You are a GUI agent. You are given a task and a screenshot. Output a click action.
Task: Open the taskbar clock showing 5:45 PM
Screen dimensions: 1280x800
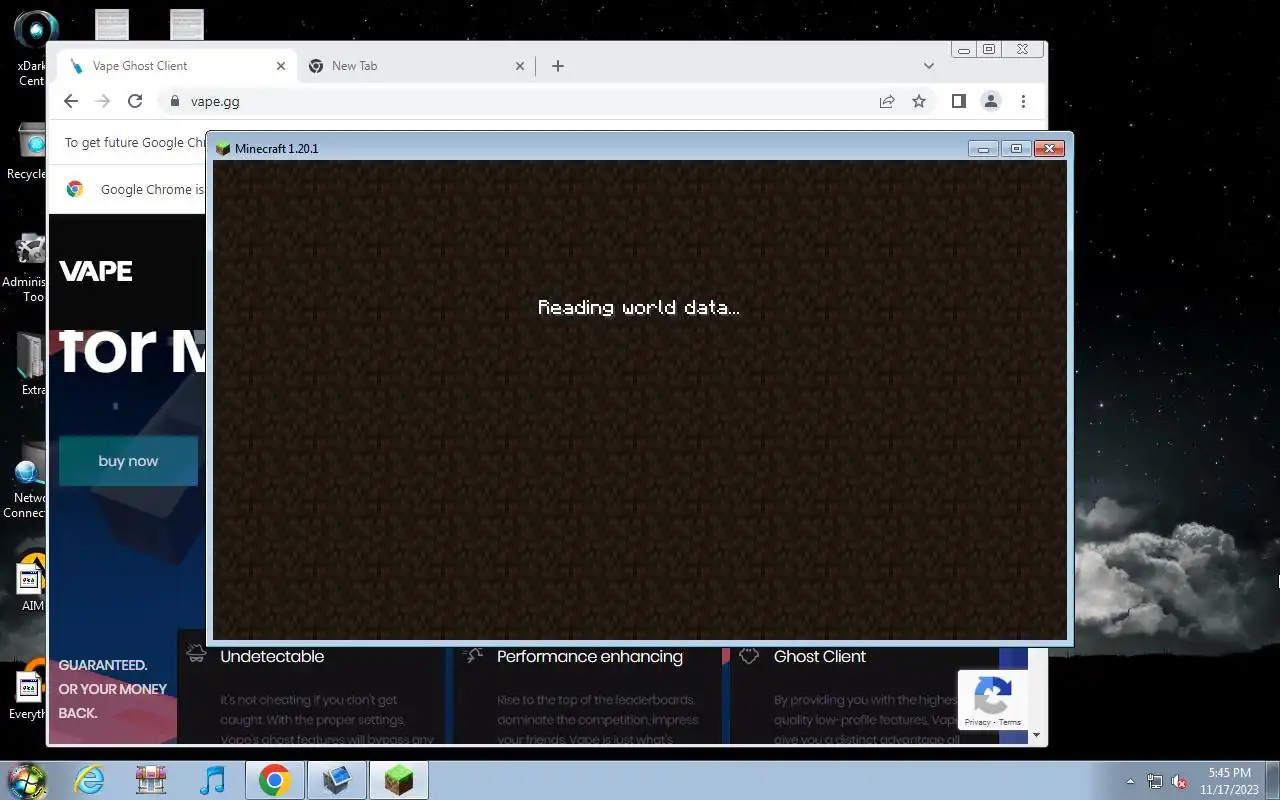[1229, 780]
